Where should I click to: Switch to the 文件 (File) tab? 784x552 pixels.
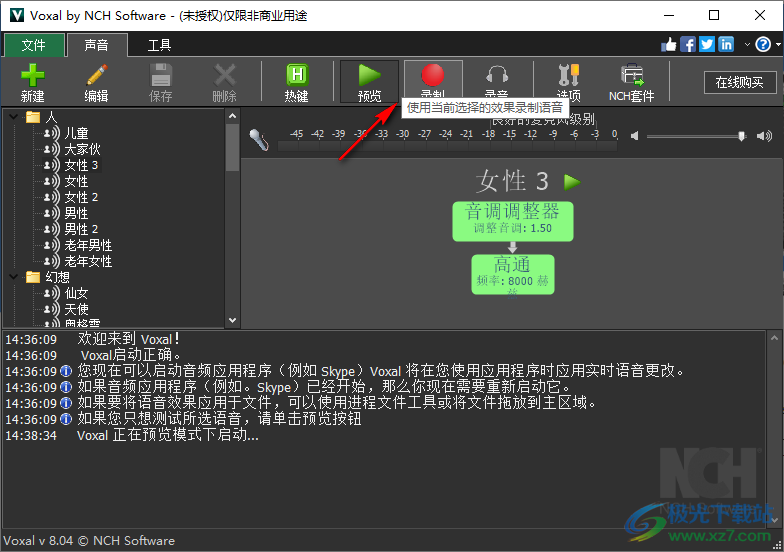point(34,46)
